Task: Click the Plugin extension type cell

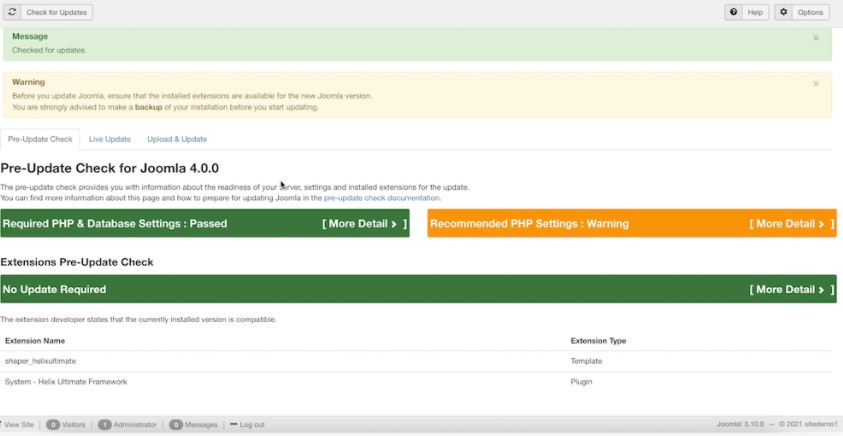Action: pyautogui.click(x=581, y=382)
